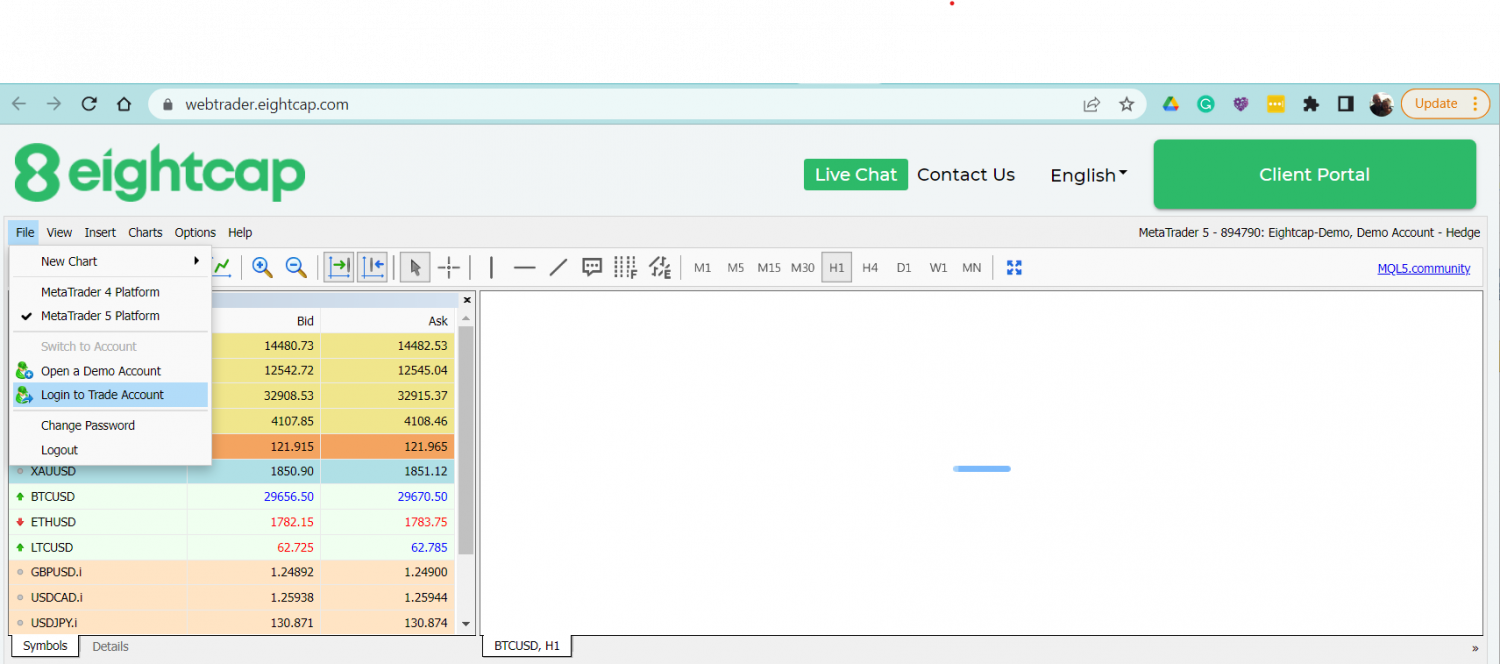Open the English language dropdown

tap(1088, 175)
